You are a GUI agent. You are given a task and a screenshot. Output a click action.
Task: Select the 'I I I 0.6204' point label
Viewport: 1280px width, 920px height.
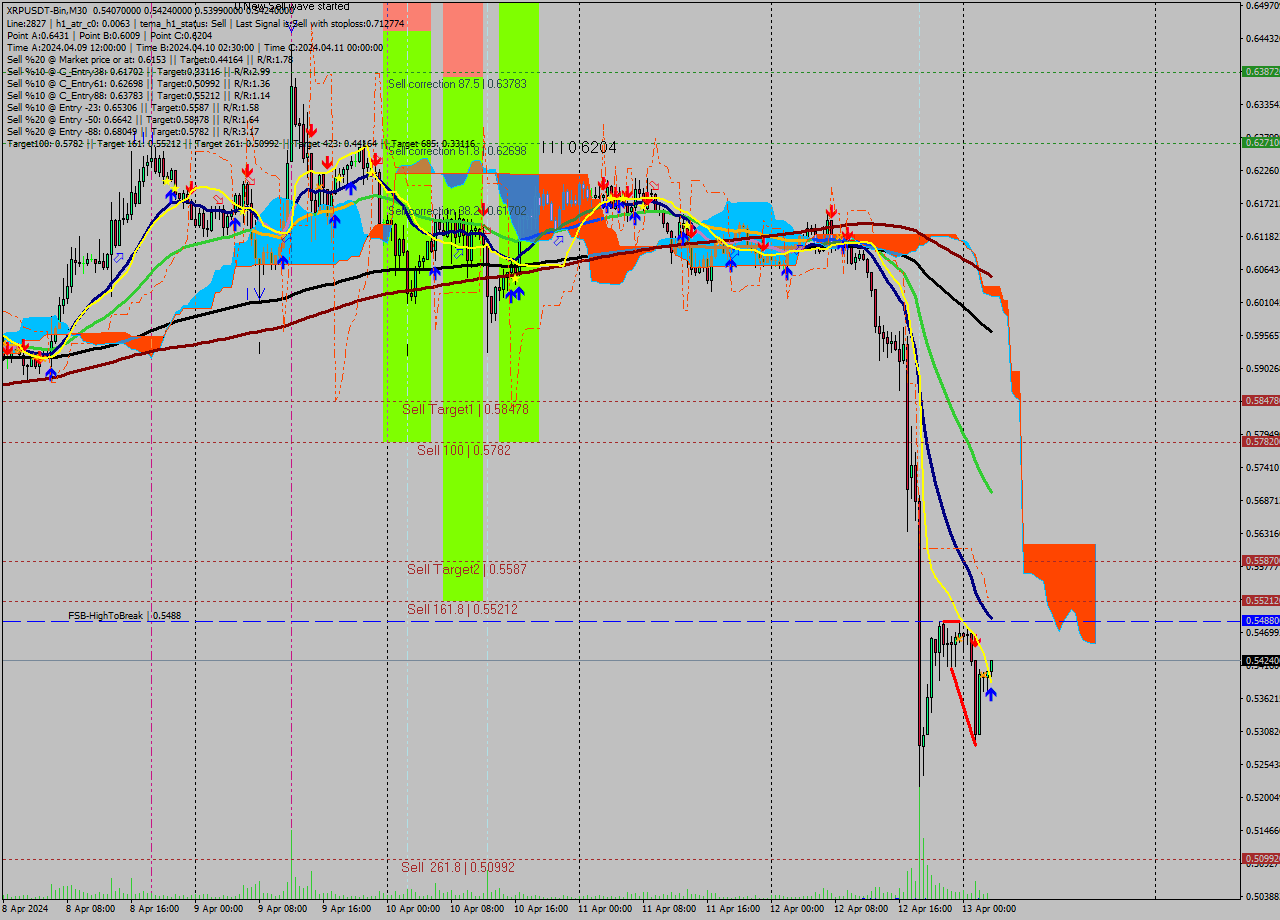(x=578, y=147)
